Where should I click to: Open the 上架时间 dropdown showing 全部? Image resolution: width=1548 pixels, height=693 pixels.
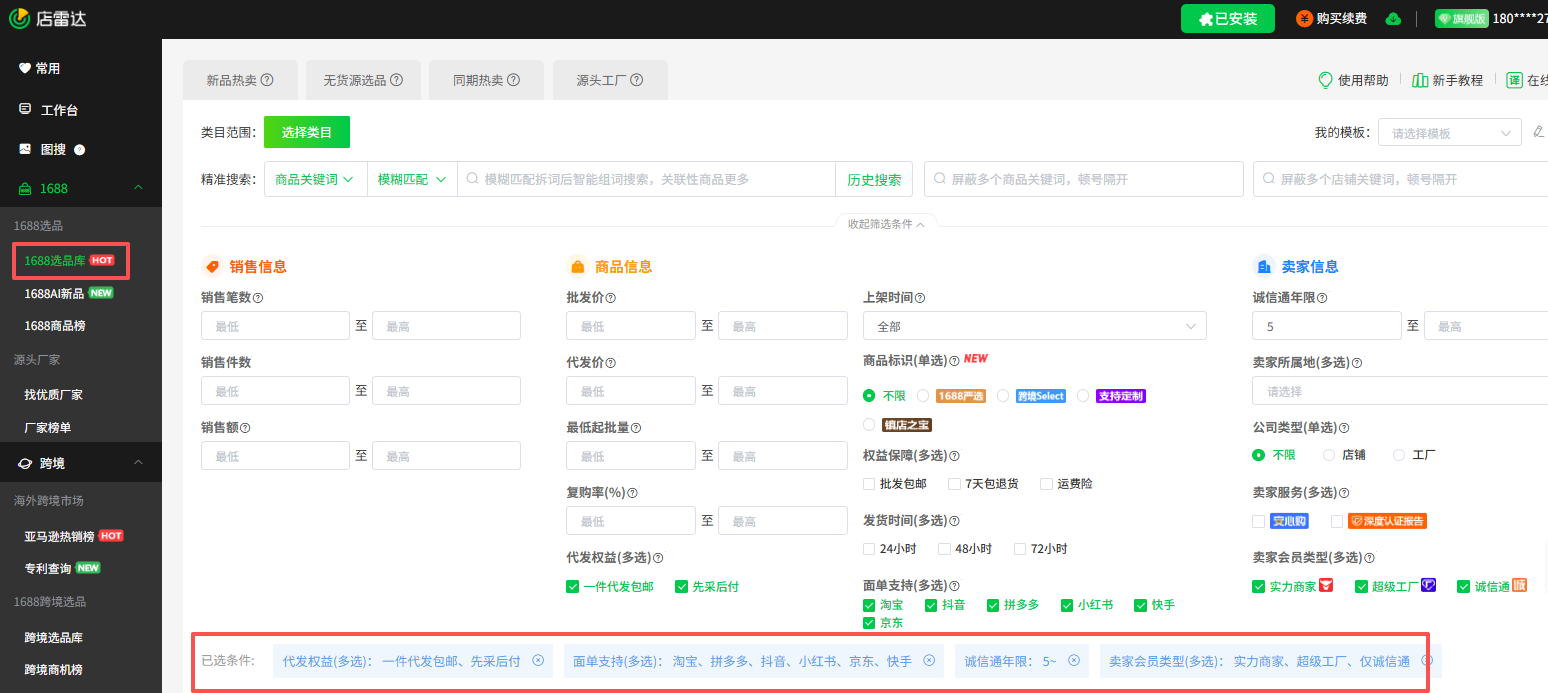pos(1034,325)
